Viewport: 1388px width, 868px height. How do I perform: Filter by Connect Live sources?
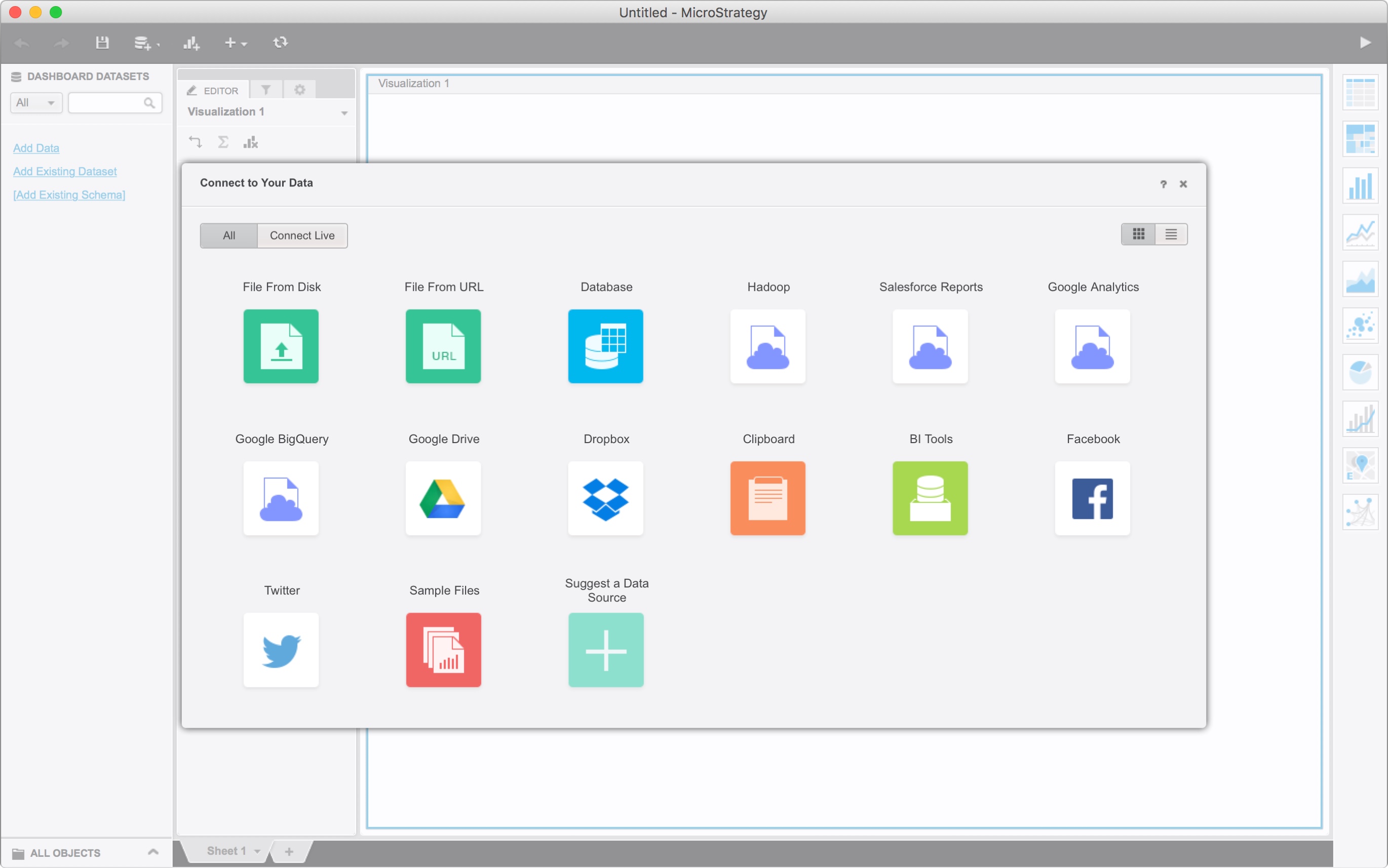click(302, 235)
